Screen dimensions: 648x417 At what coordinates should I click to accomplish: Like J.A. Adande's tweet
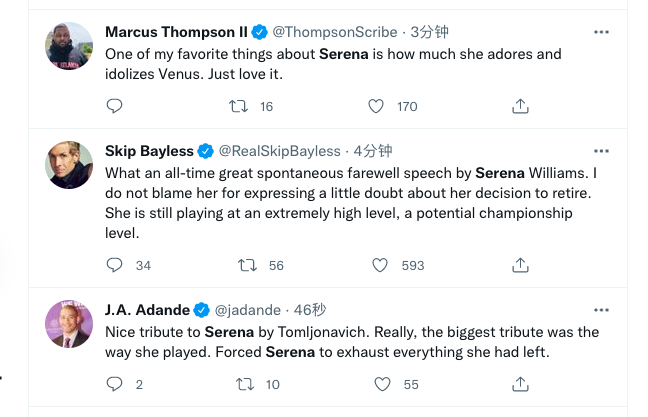click(x=382, y=384)
